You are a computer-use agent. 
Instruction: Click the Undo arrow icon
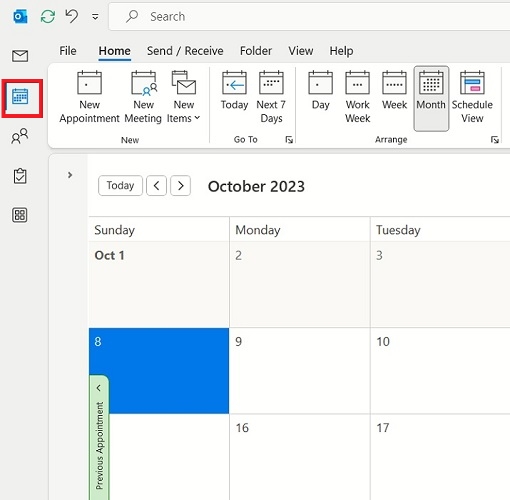point(72,16)
